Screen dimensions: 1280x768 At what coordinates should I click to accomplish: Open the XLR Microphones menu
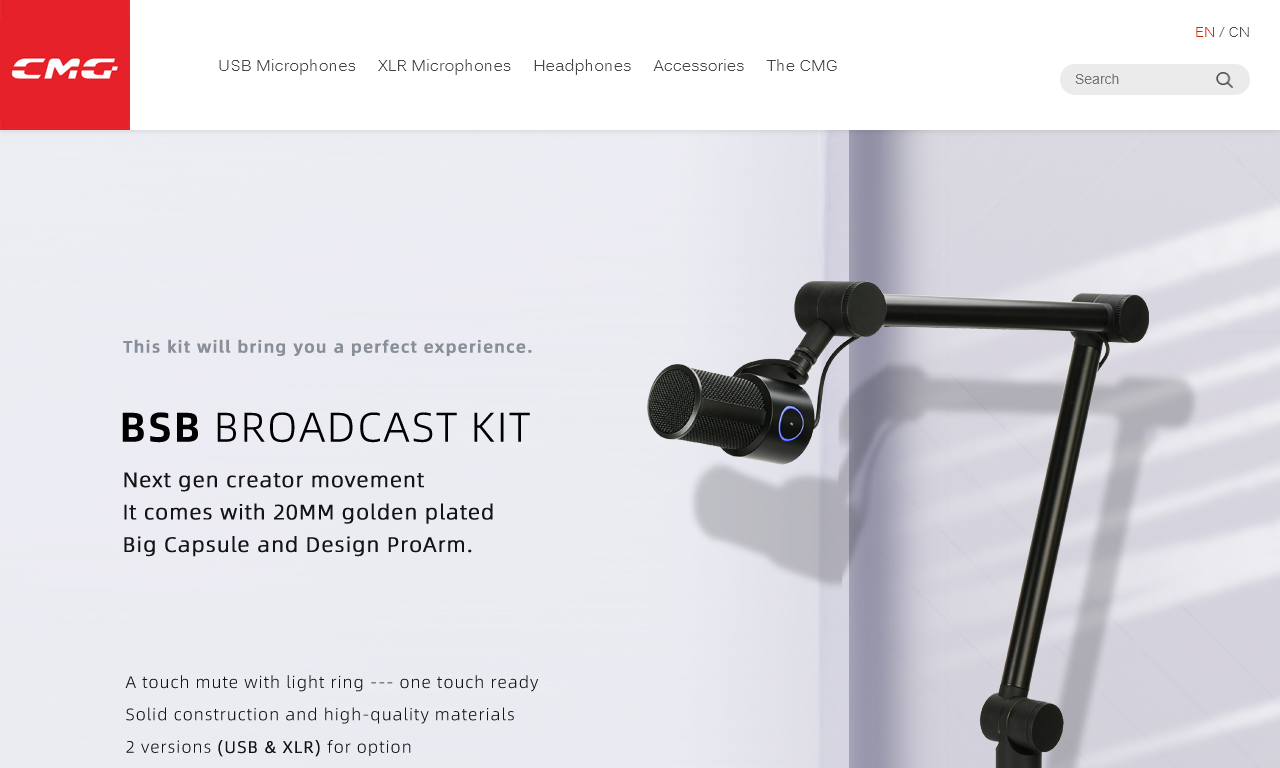pyautogui.click(x=444, y=66)
